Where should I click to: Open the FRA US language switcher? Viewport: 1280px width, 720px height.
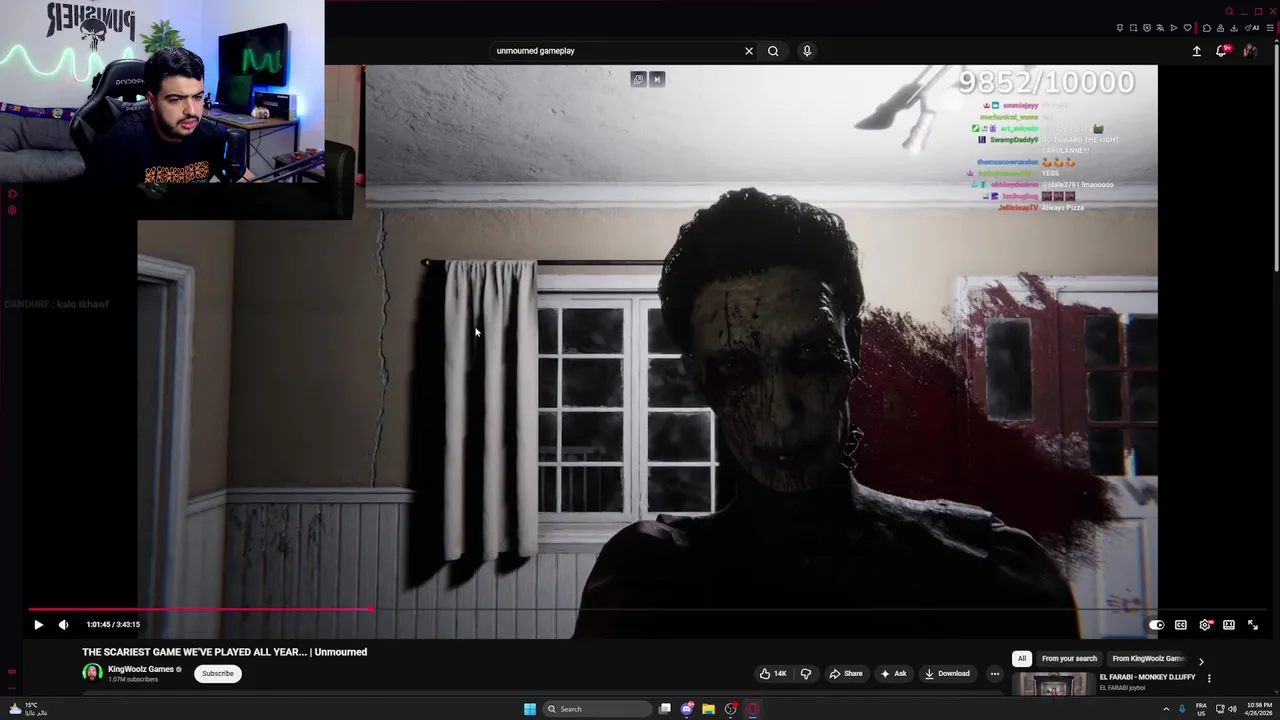pyautogui.click(x=1201, y=709)
